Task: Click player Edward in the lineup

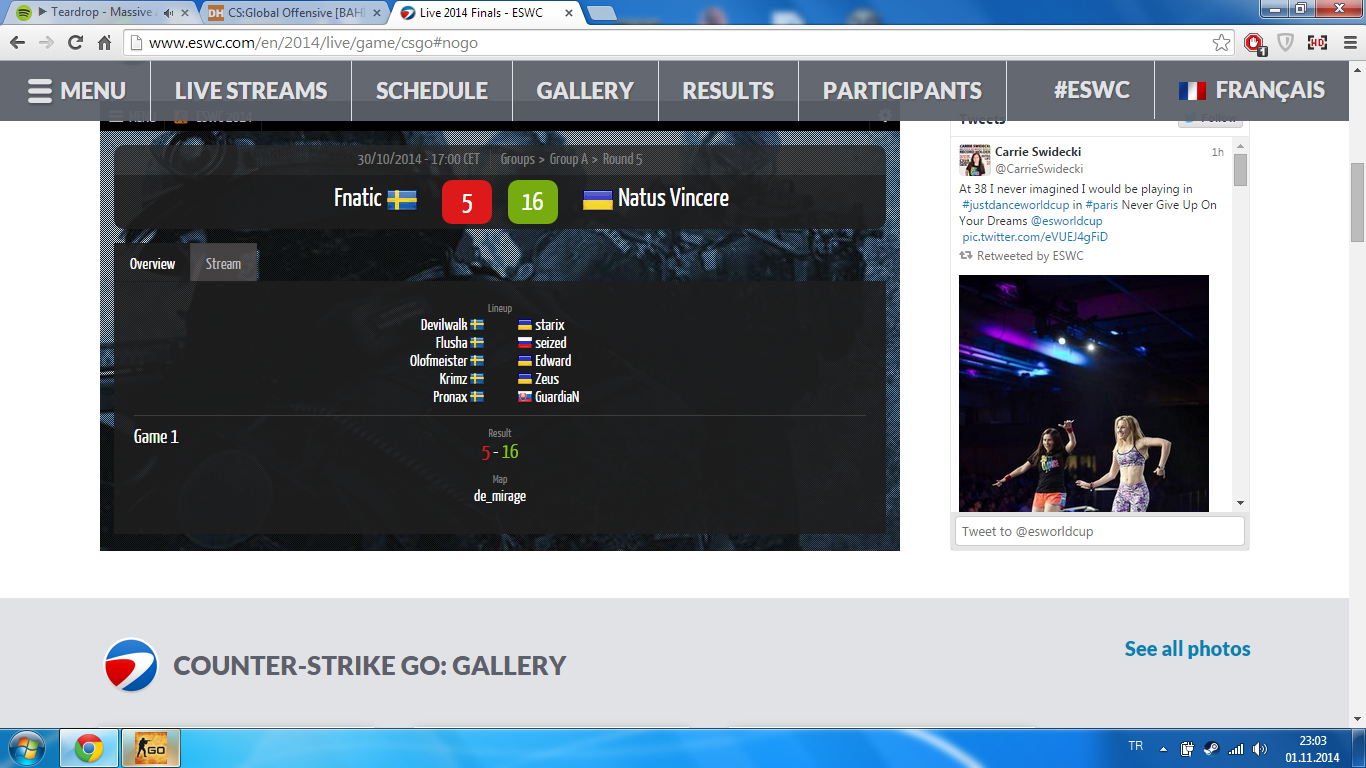Action: pos(553,361)
